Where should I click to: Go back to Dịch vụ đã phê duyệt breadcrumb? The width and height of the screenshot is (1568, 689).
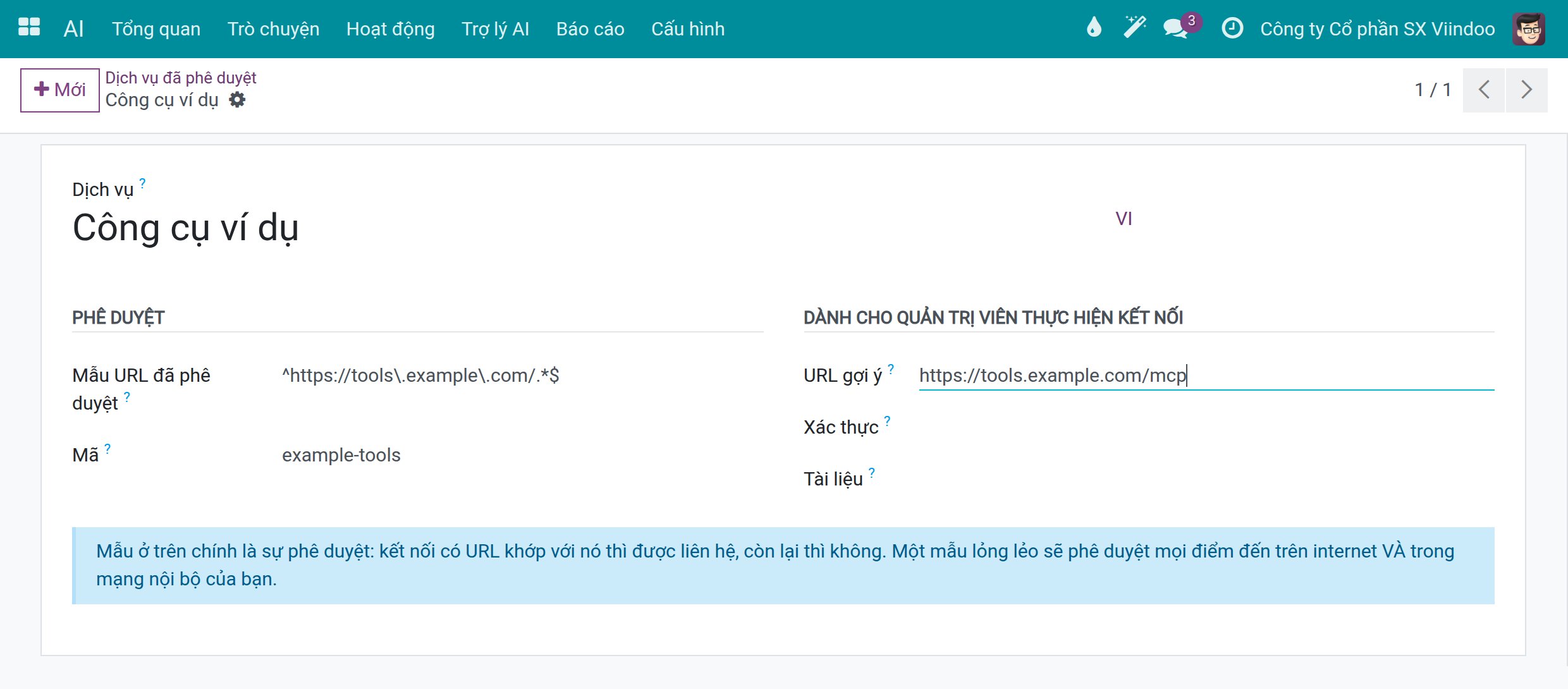click(x=181, y=78)
